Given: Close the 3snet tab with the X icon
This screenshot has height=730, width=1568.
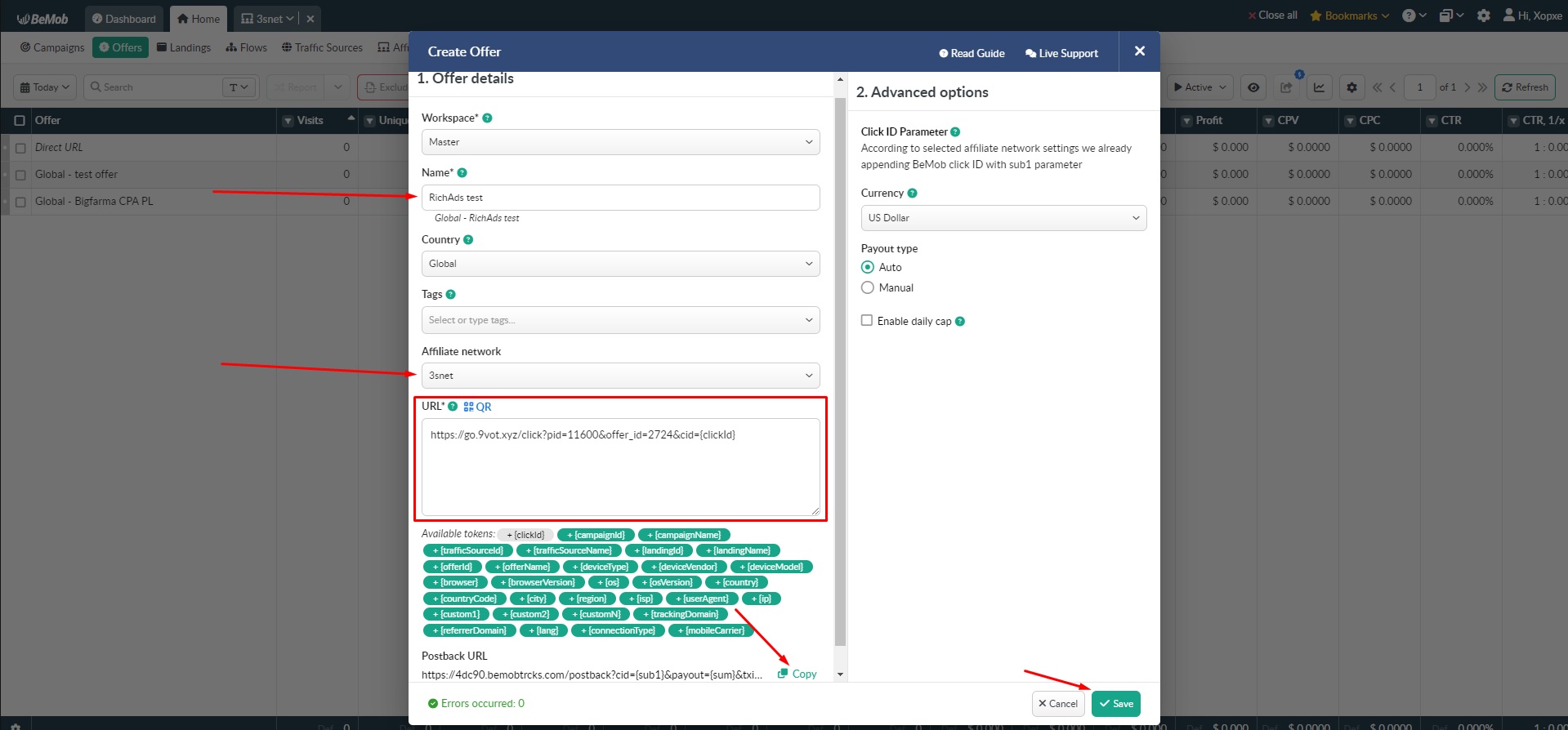Looking at the screenshot, I should [x=310, y=19].
